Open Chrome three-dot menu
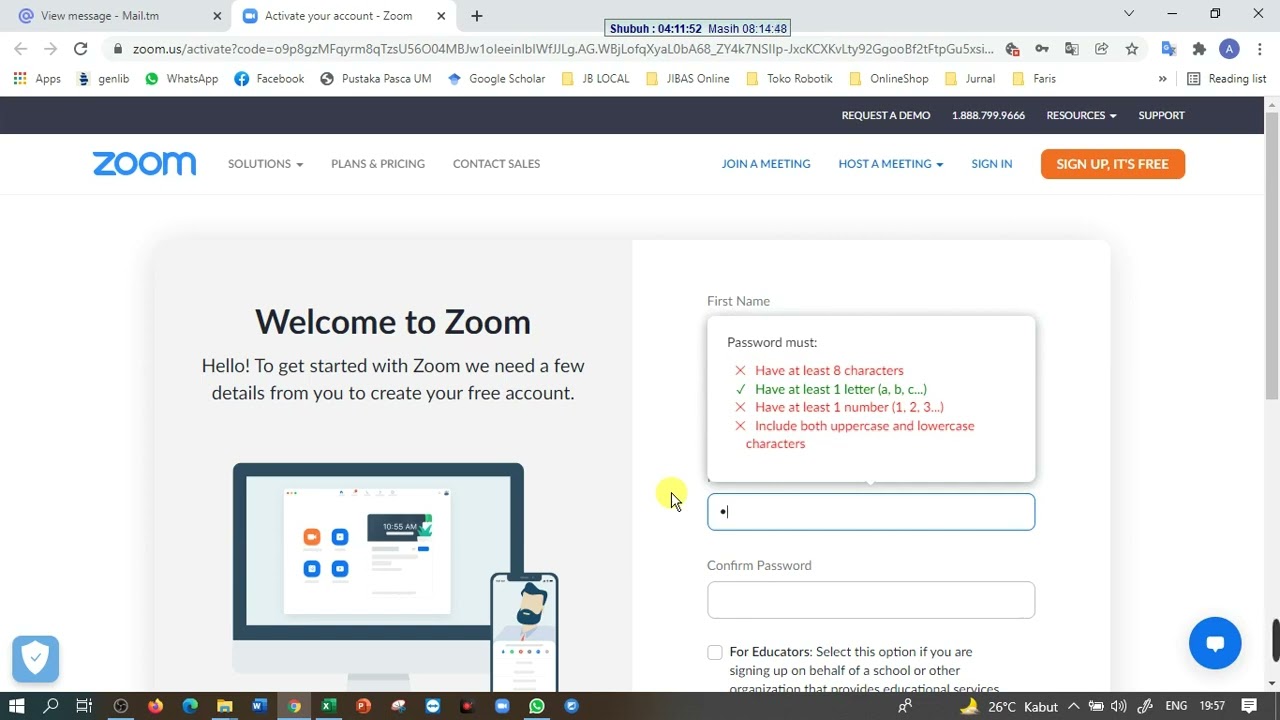The height and width of the screenshot is (720, 1280). tap(1259, 49)
